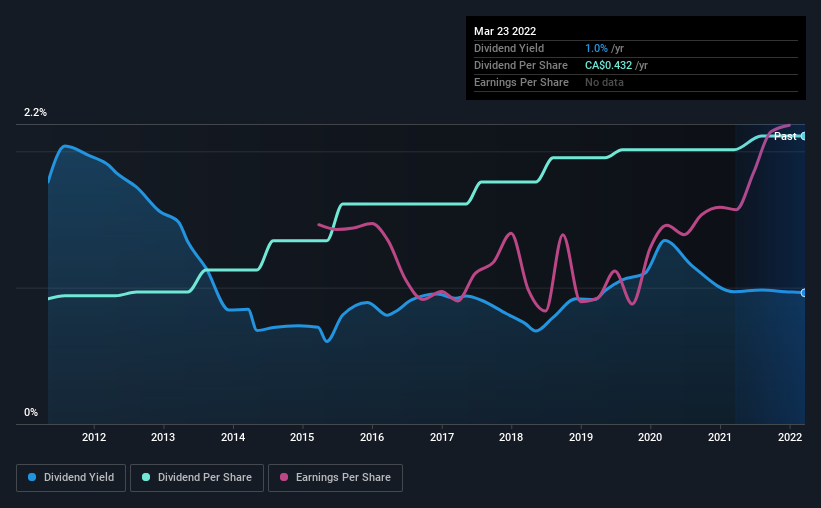821x508 pixels.
Task: Click the blue Dividend Yield legend dot
Action: 32,477
